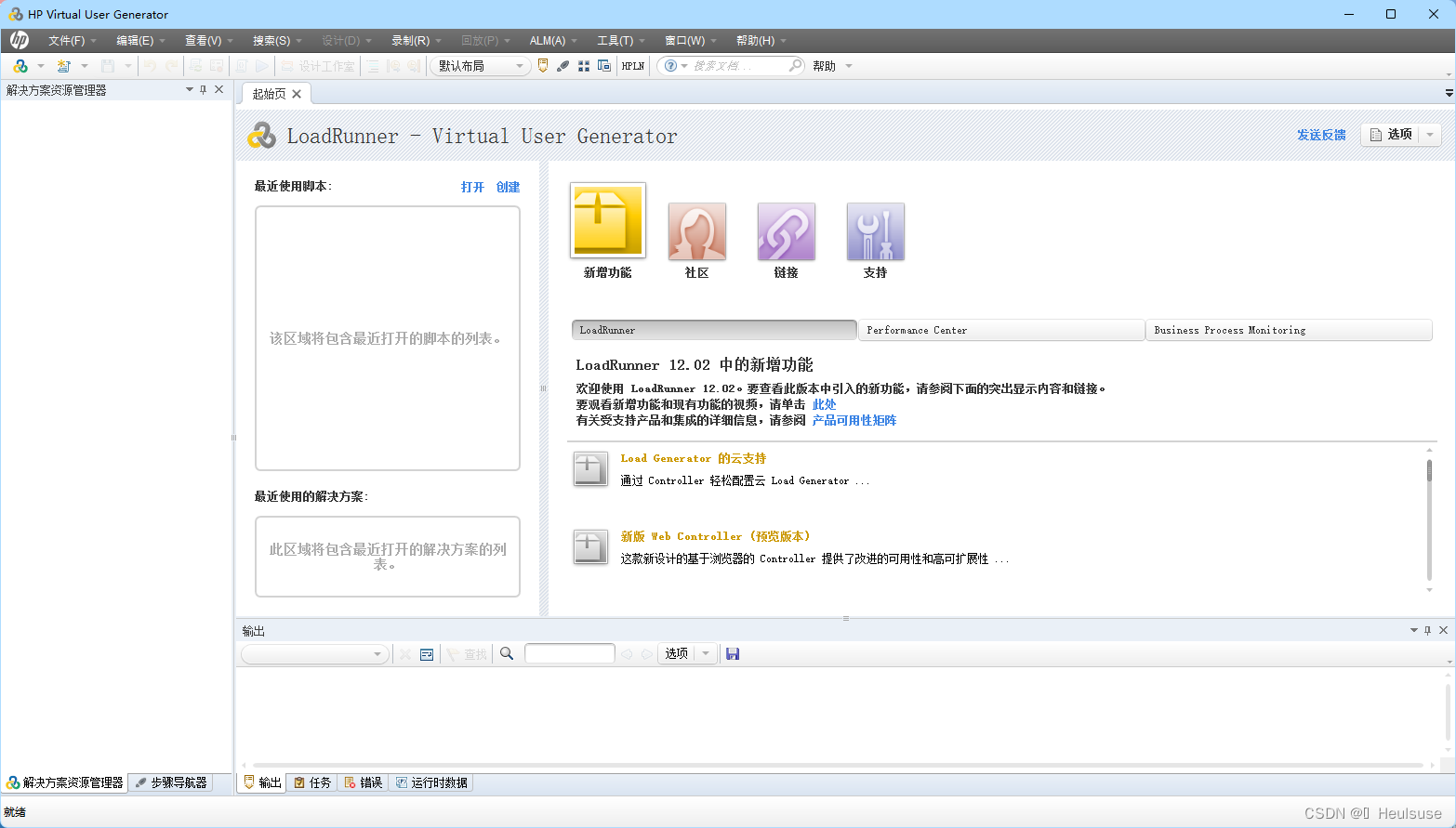The image size is (1456, 828).
Task: Pin the 输出 output panel
Action: 1428,630
